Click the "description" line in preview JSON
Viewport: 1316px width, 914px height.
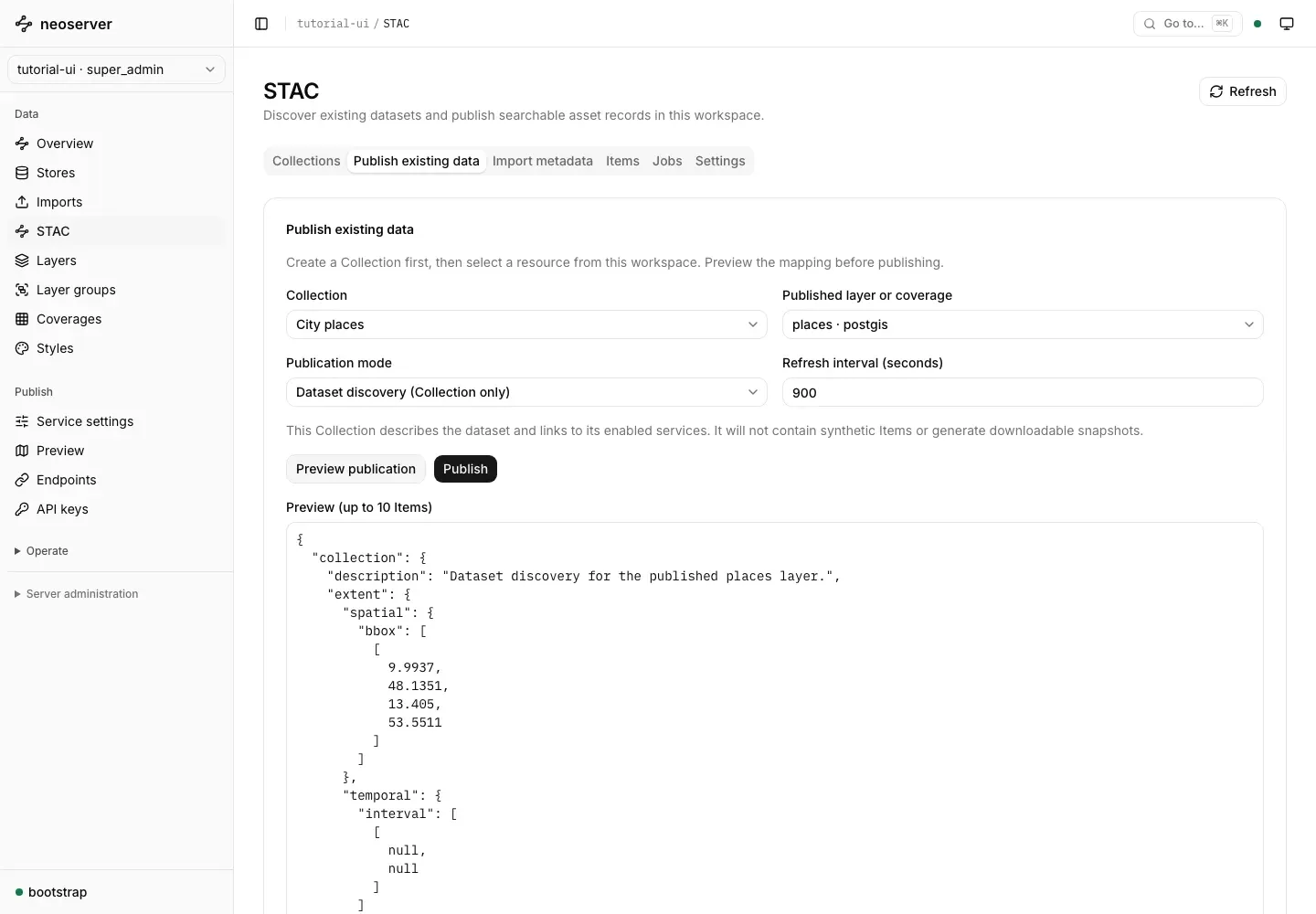point(583,576)
